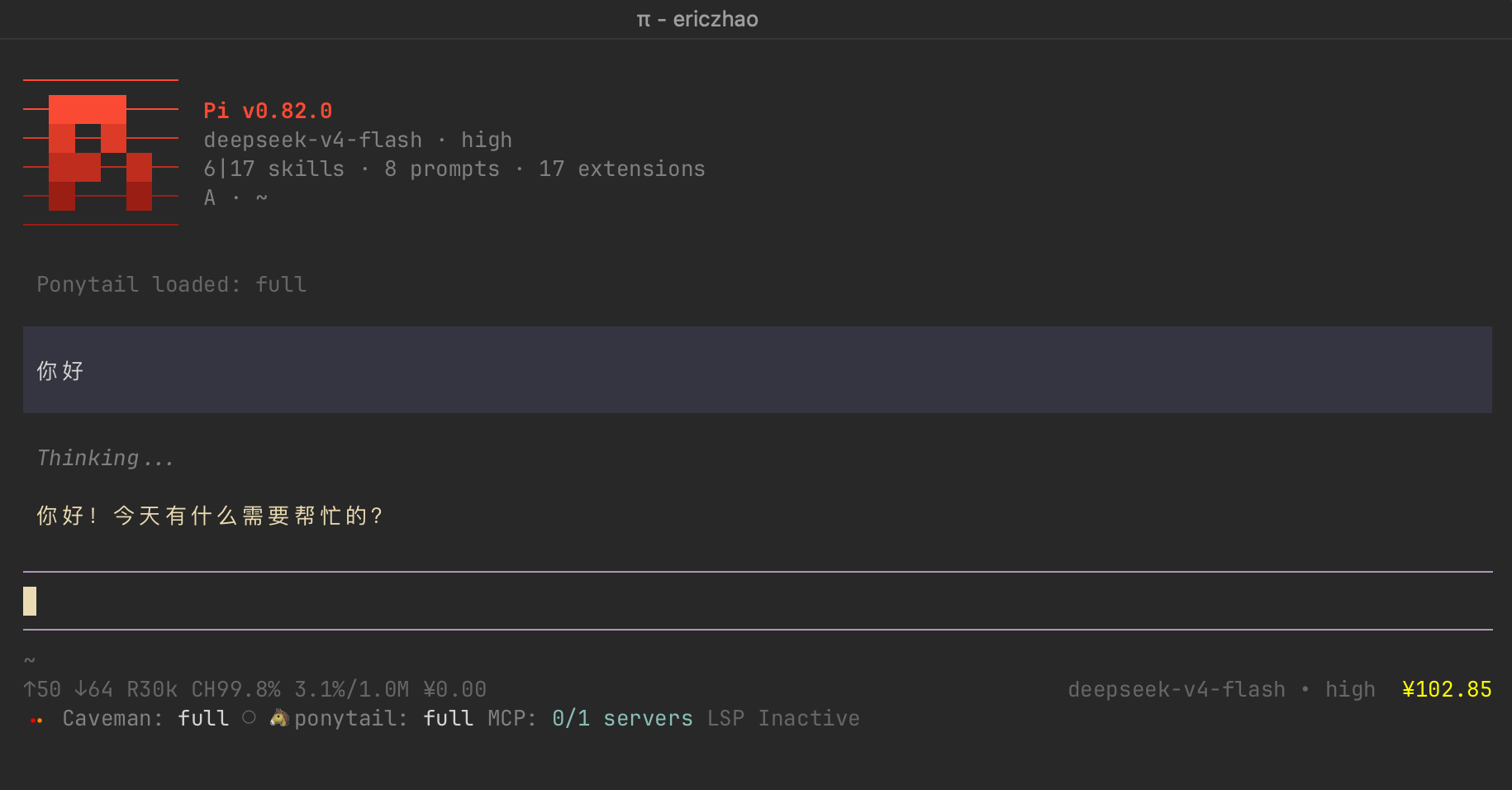Click the hollow circle after Caveman full
1512x790 pixels.
(249, 717)
